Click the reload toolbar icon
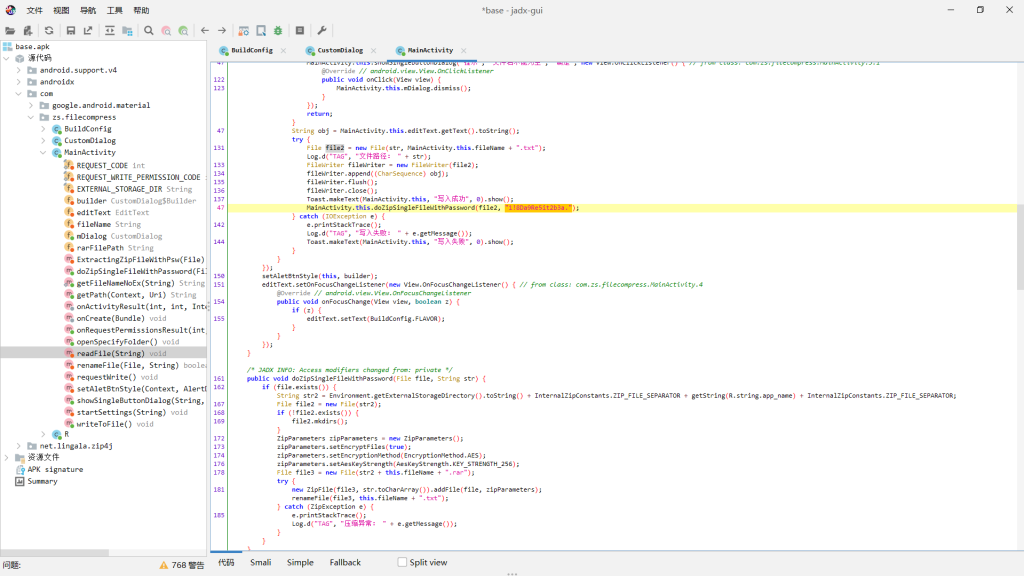This screenshot has height=576, width=1024. click(49, 31)
